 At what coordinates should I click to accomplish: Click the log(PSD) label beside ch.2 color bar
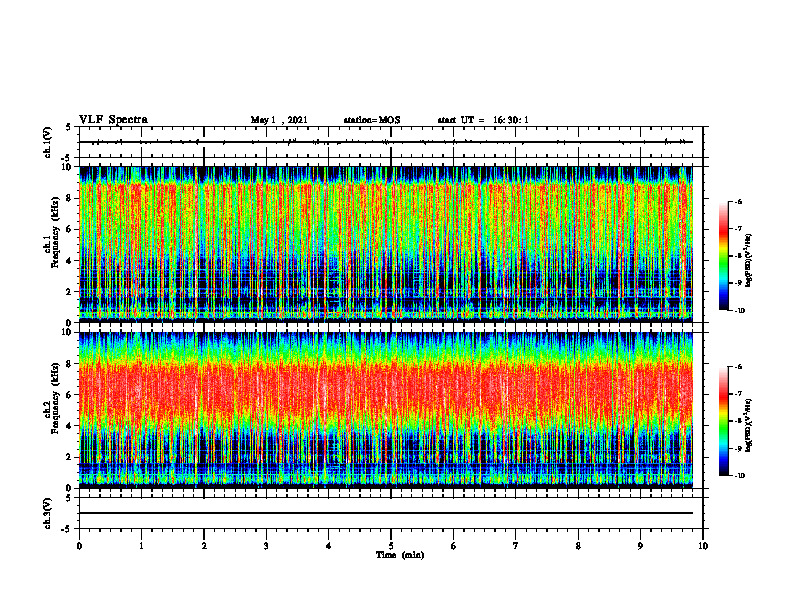click(750, 425)
